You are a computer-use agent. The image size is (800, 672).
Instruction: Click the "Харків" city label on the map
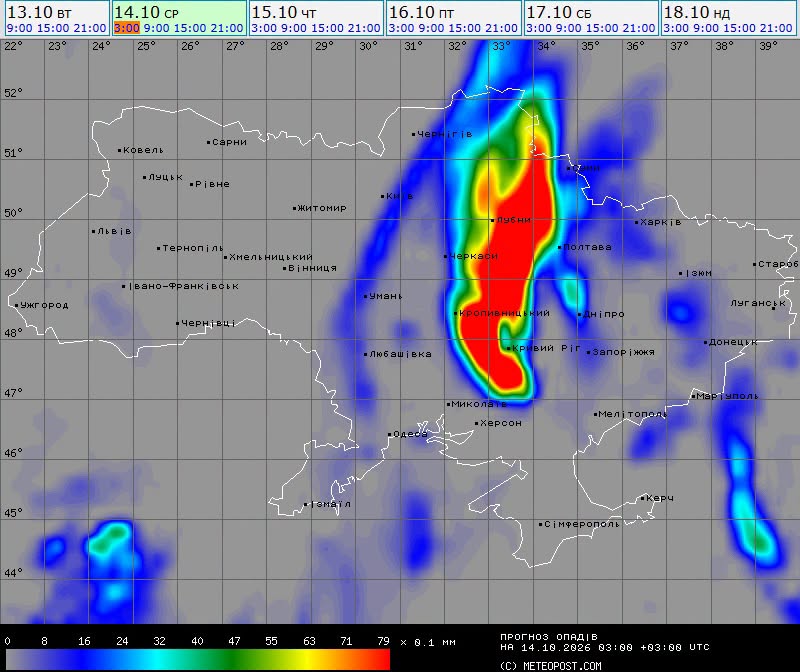pos(661,222)
